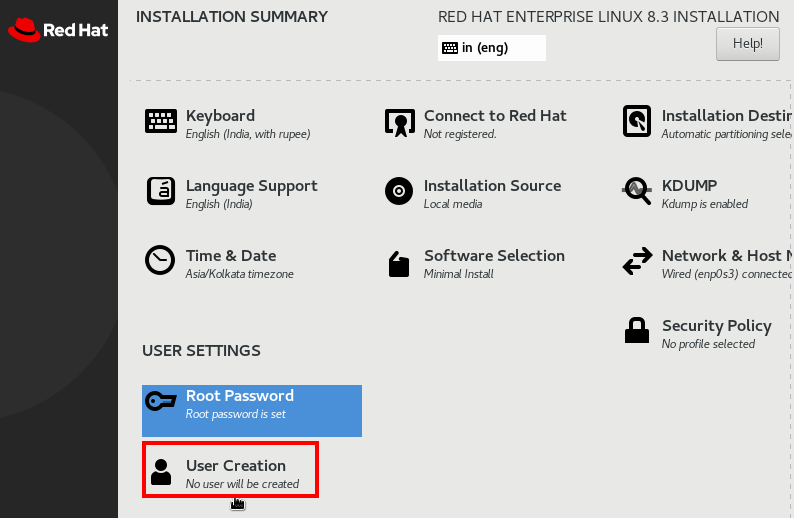Image resolution: width=794 pixels, height=518 pixels.
Task: Click the Help! button
Action: click(x=747, y=44)
